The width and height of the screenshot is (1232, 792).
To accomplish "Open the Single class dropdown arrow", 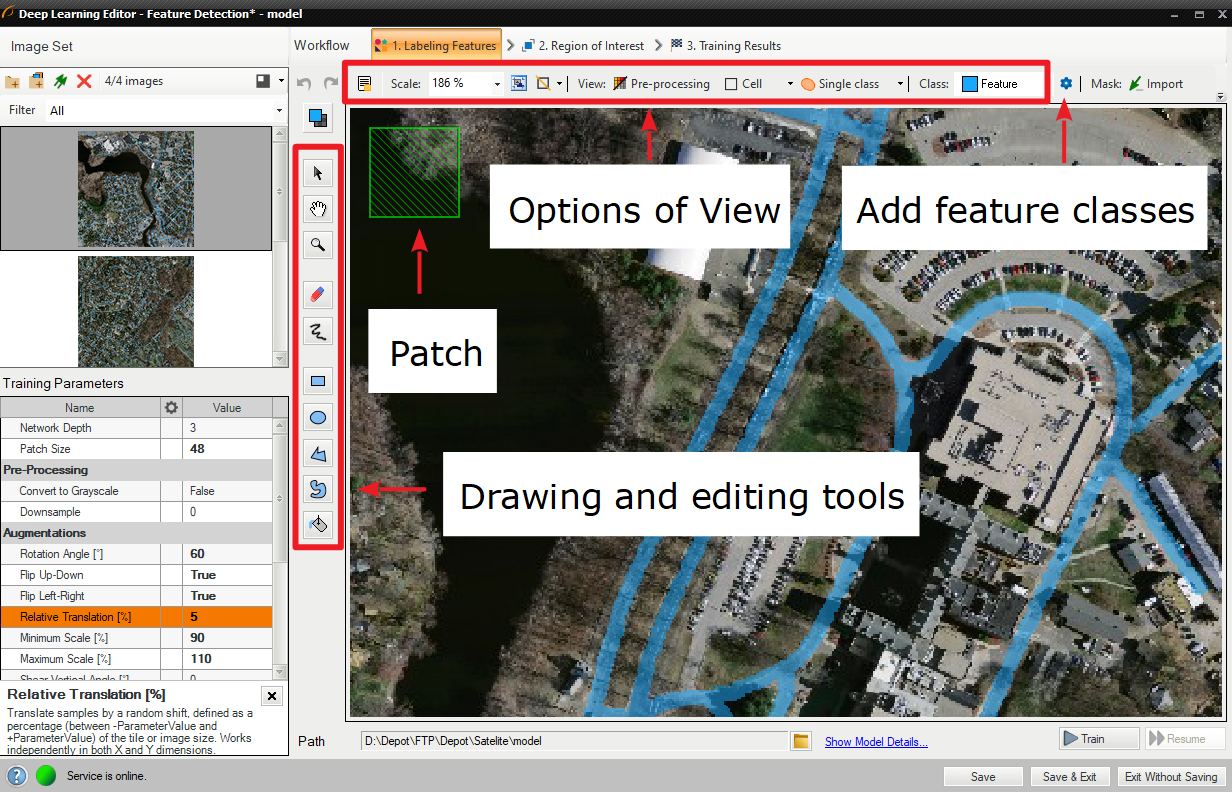I will pos(900,84).
